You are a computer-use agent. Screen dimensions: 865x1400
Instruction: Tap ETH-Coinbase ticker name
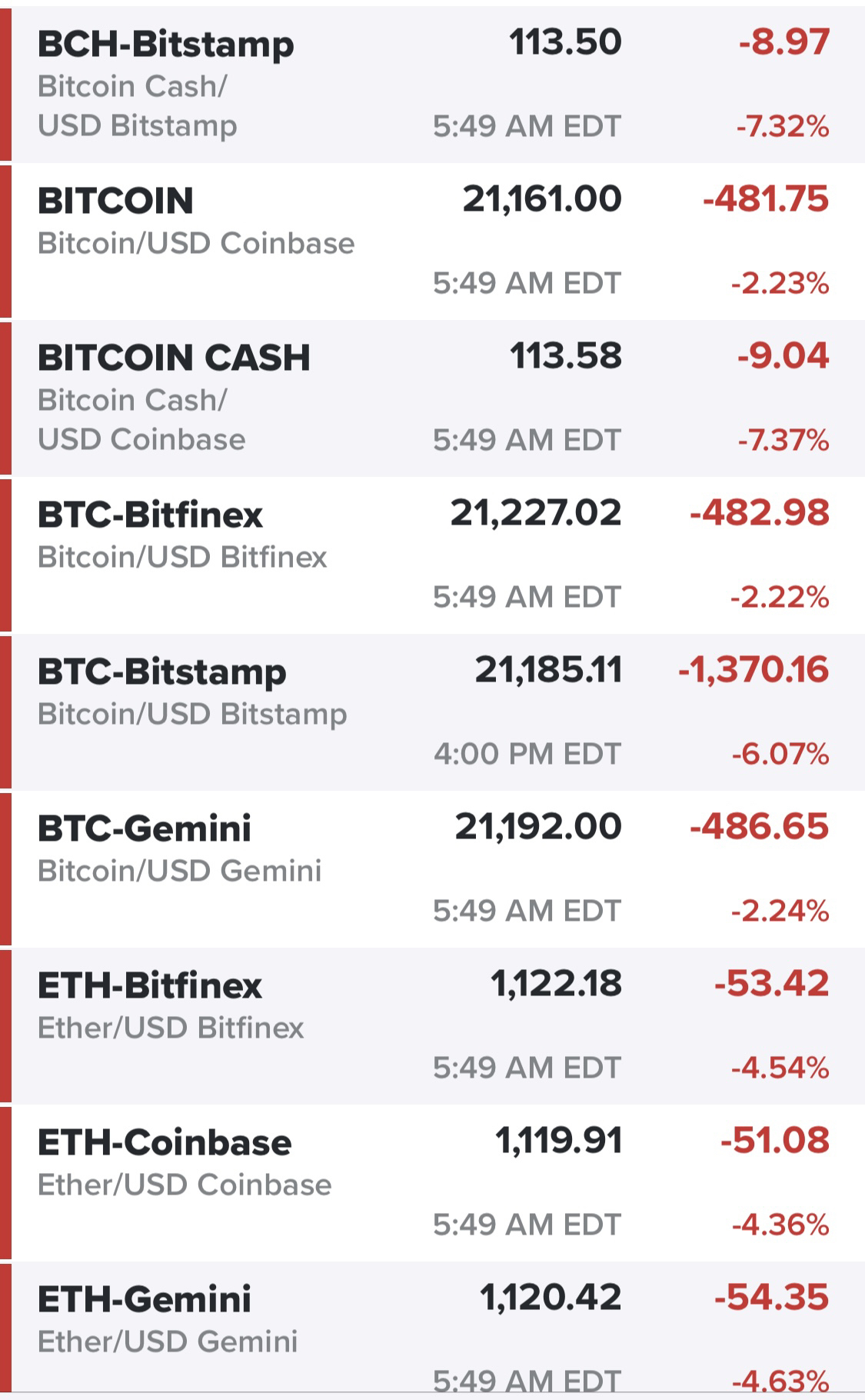(x=165, y=1142)
